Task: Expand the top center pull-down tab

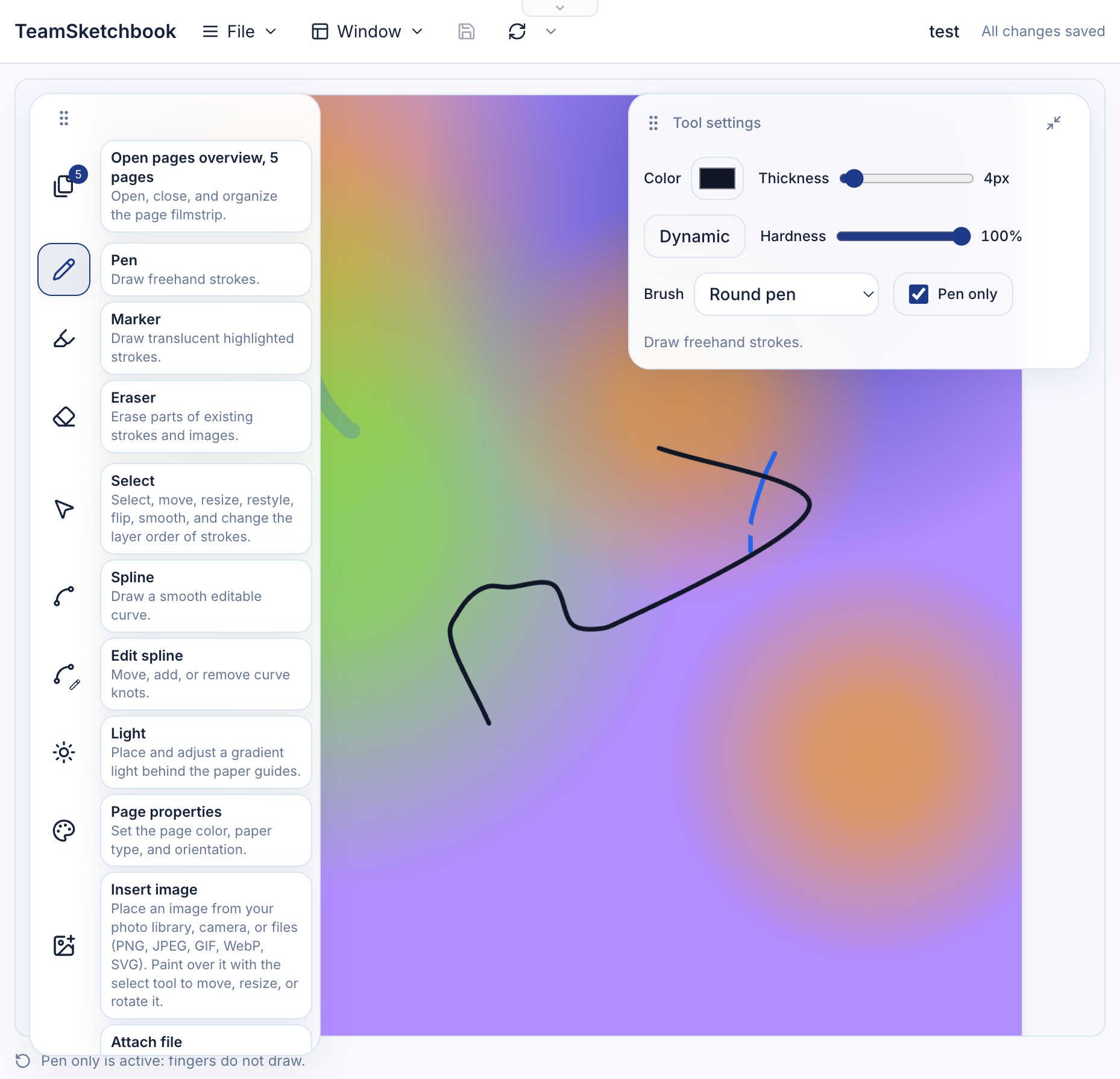Action: click(560, 8)
